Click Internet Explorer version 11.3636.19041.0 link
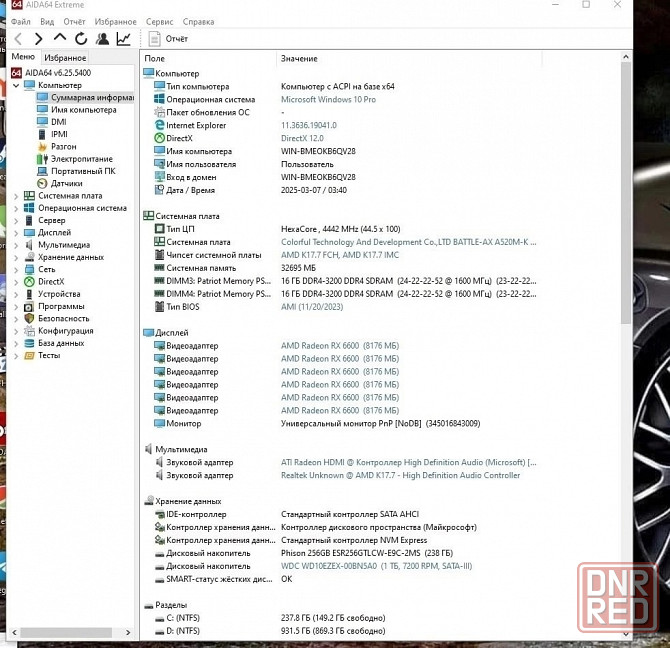 tap(309, 126)
